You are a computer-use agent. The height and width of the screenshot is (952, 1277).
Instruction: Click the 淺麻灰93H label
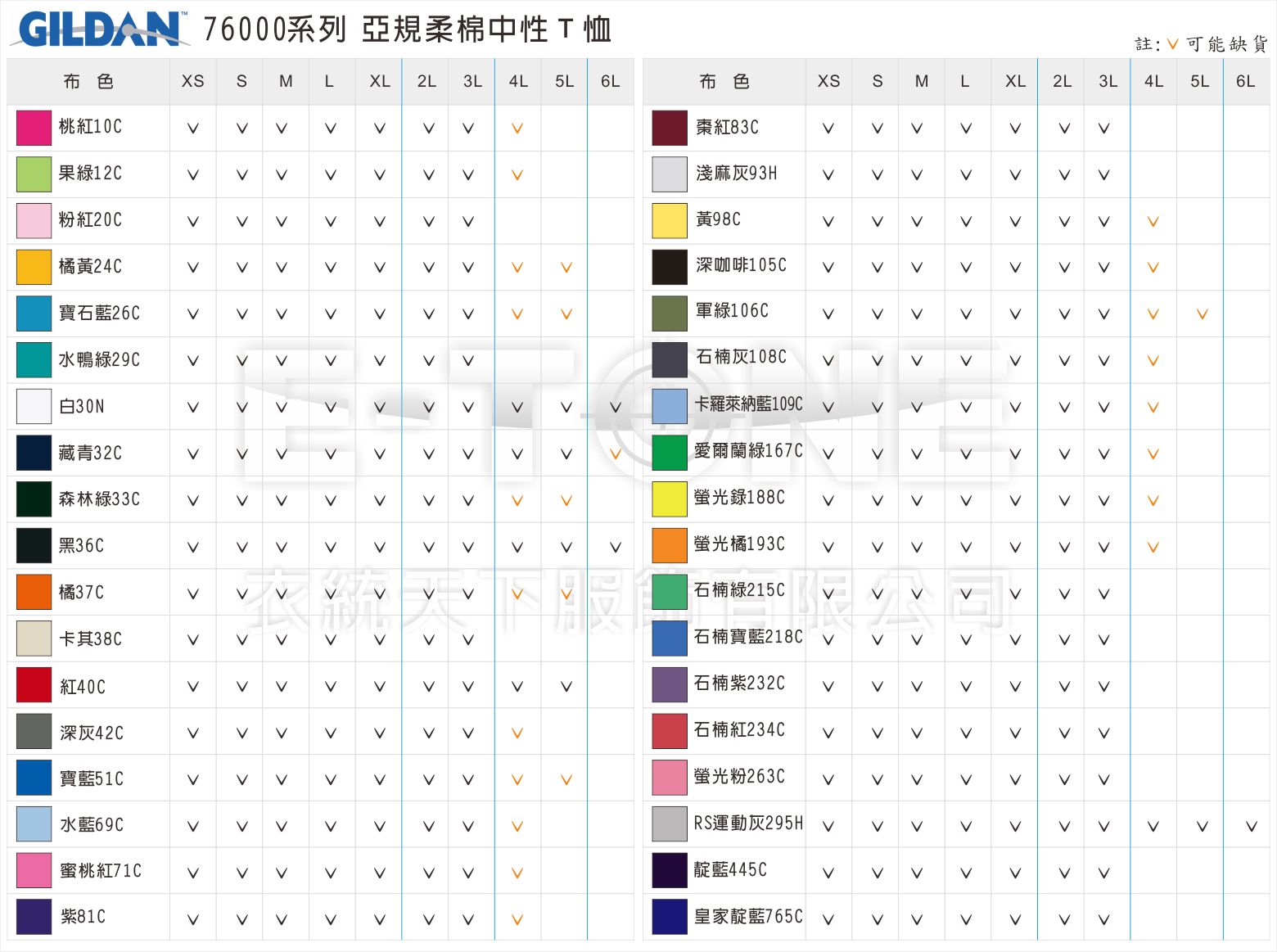pyautogui.click(x=736, y=173)
